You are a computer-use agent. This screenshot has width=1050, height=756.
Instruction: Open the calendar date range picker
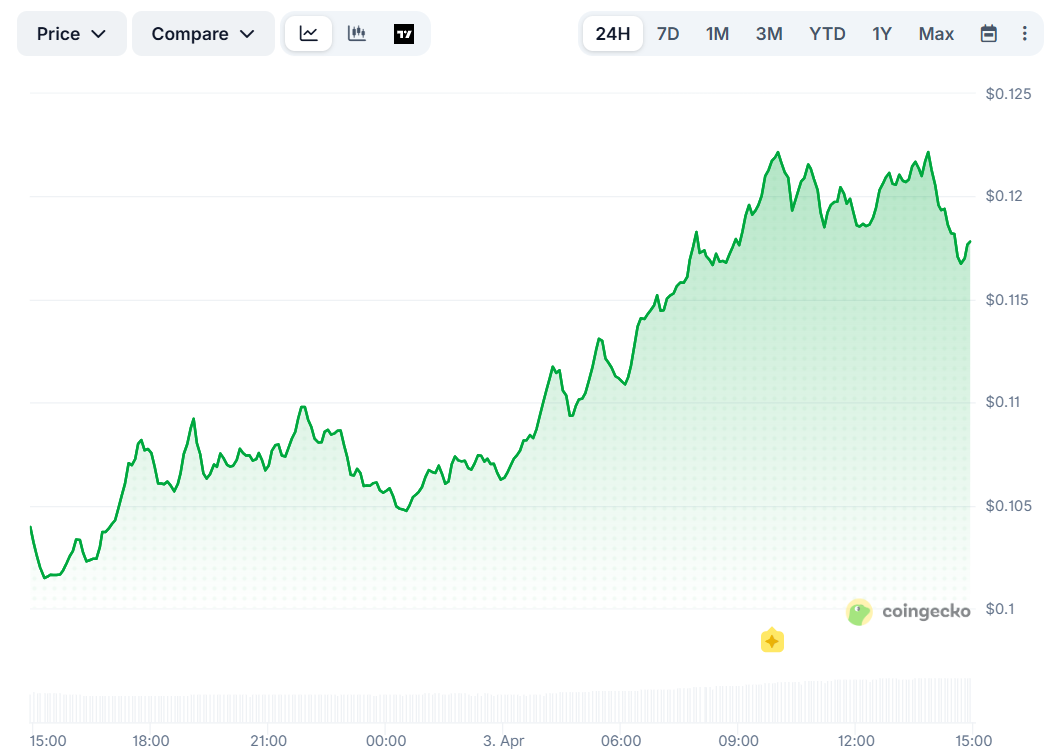988,33
